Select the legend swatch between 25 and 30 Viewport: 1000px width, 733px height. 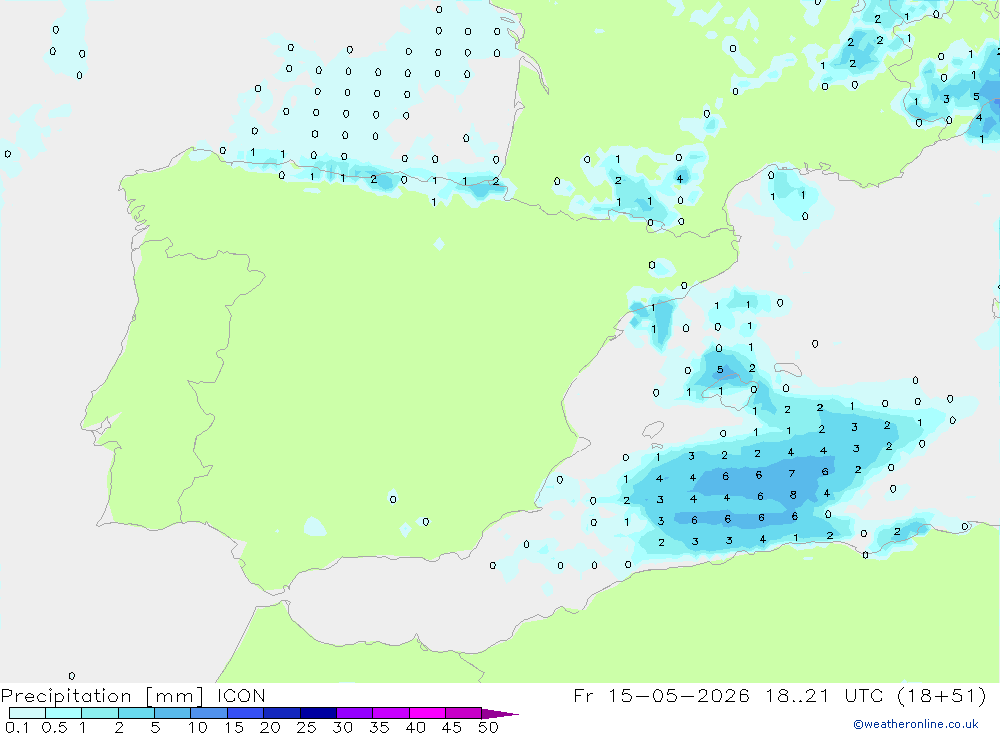point(318,713)
